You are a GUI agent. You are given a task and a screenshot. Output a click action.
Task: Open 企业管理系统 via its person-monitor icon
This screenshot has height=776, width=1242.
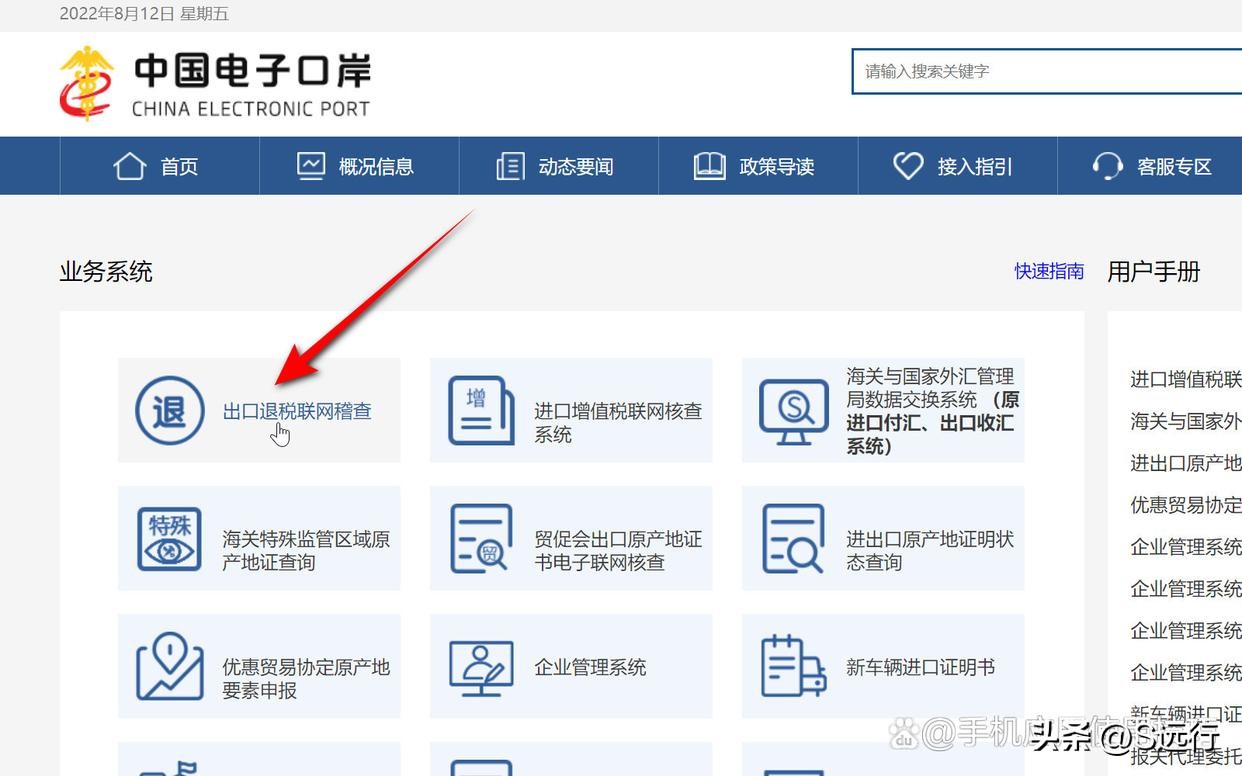click(481, 666)
